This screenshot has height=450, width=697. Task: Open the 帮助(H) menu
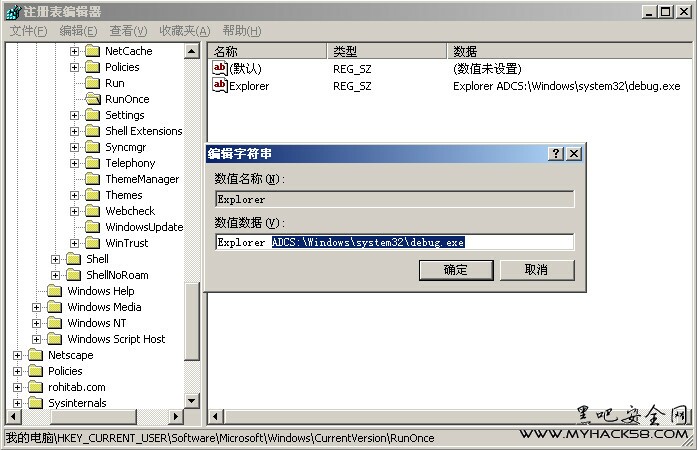tap(242, 31)
